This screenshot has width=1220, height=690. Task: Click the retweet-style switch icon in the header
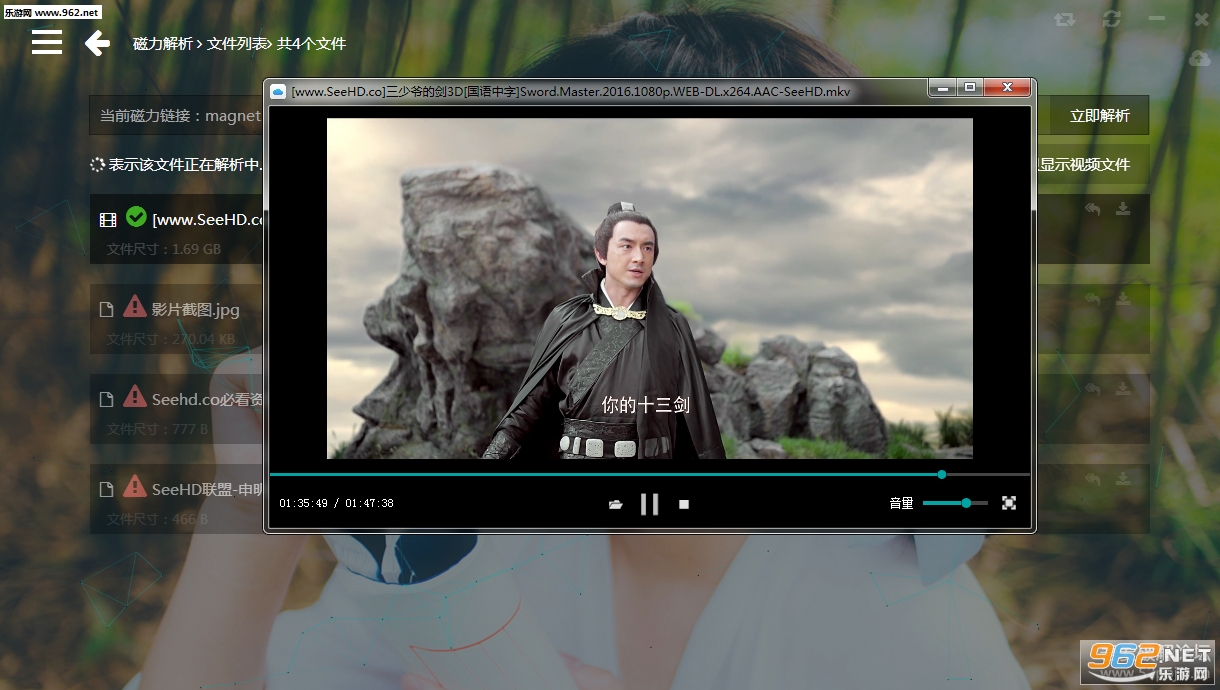(1065, 19)
